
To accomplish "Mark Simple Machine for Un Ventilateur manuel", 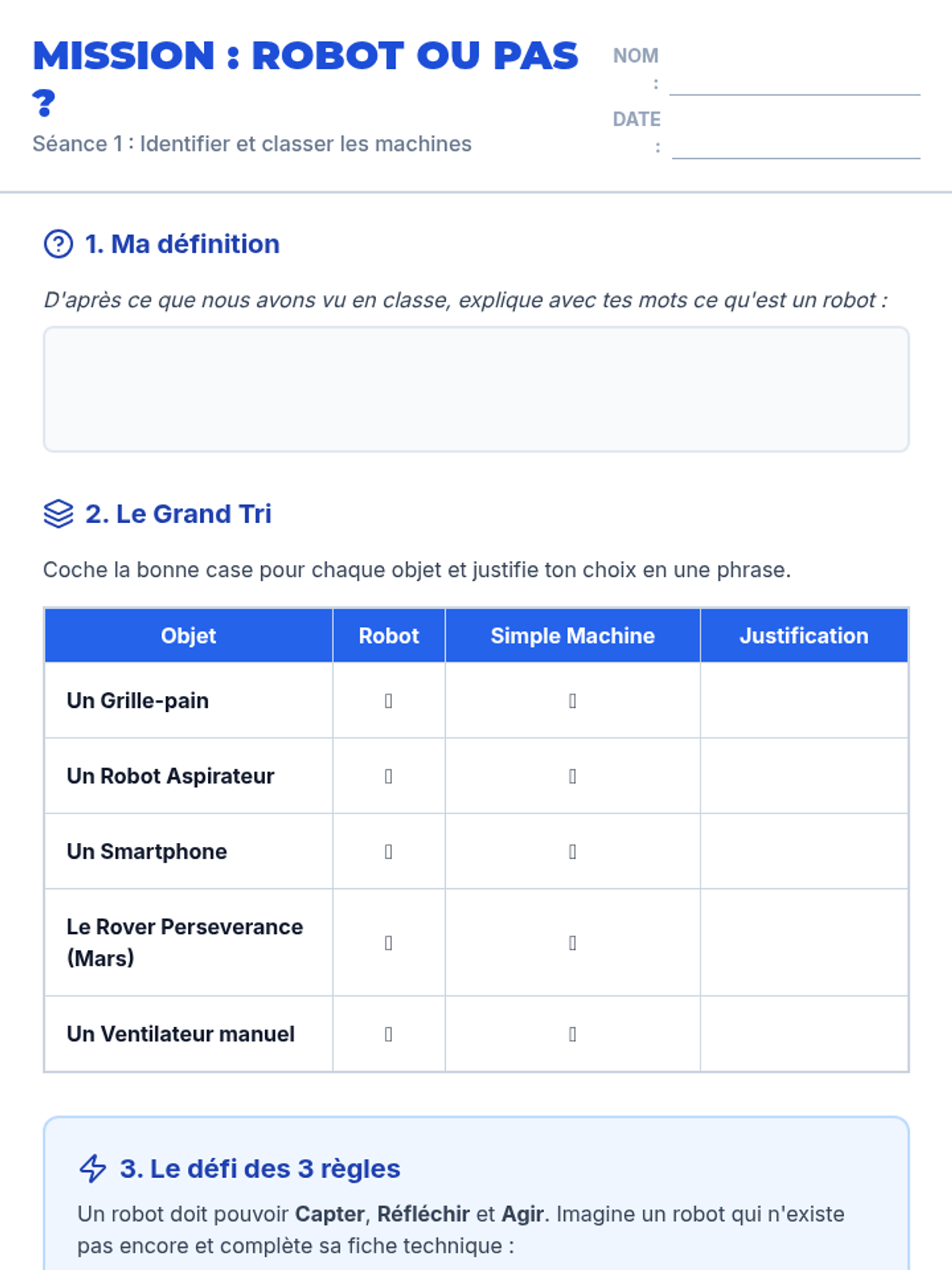I will pos(573,1034).
